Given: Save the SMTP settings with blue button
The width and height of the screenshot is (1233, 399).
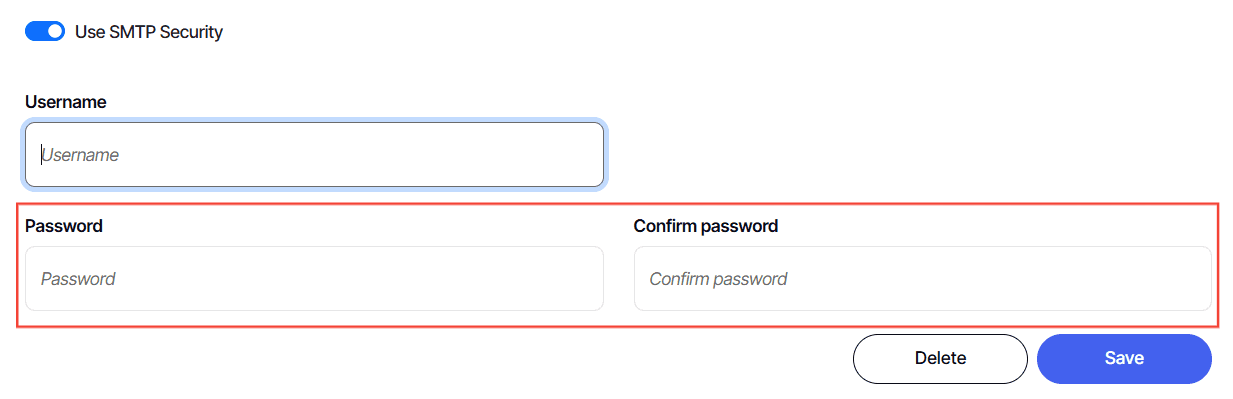Looking at the screenshot, I should click(1124, 358).
